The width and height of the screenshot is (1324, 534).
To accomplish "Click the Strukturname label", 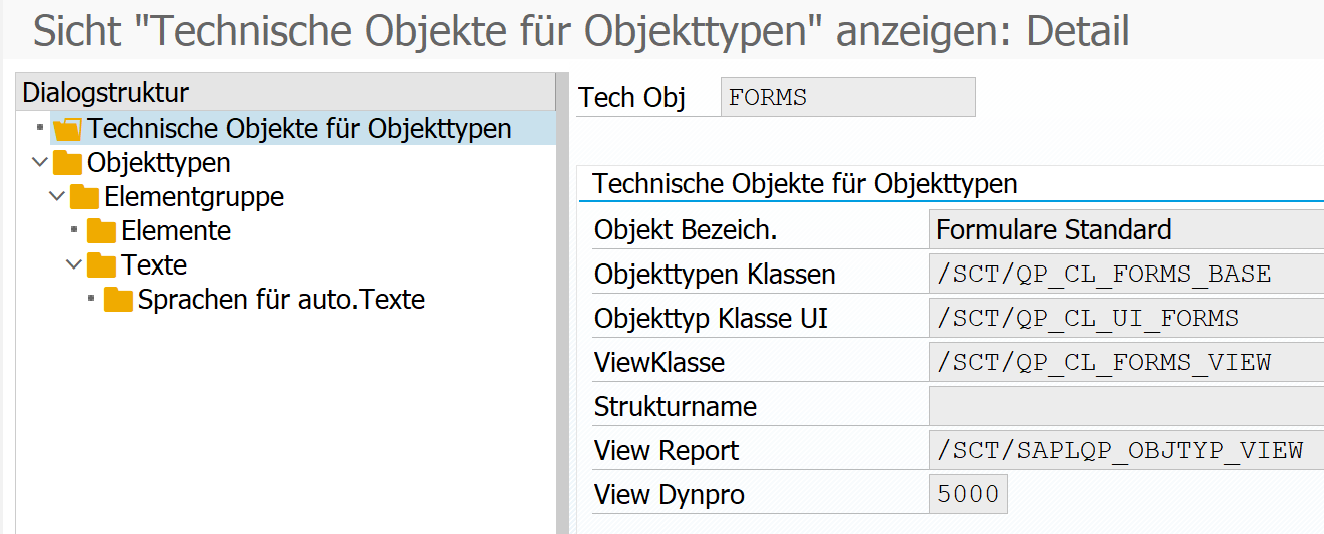I will [x=675, y=407].
